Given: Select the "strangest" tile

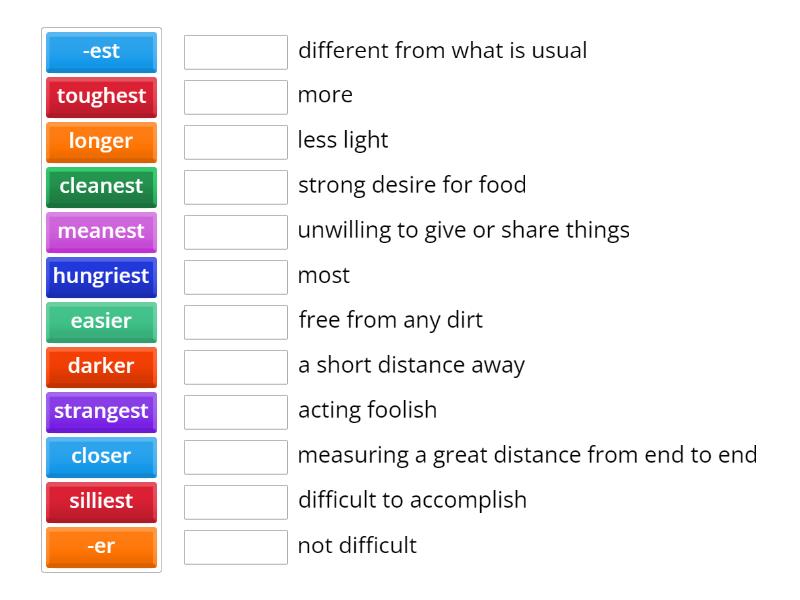Looking at the screenshot, I should 100,412.
